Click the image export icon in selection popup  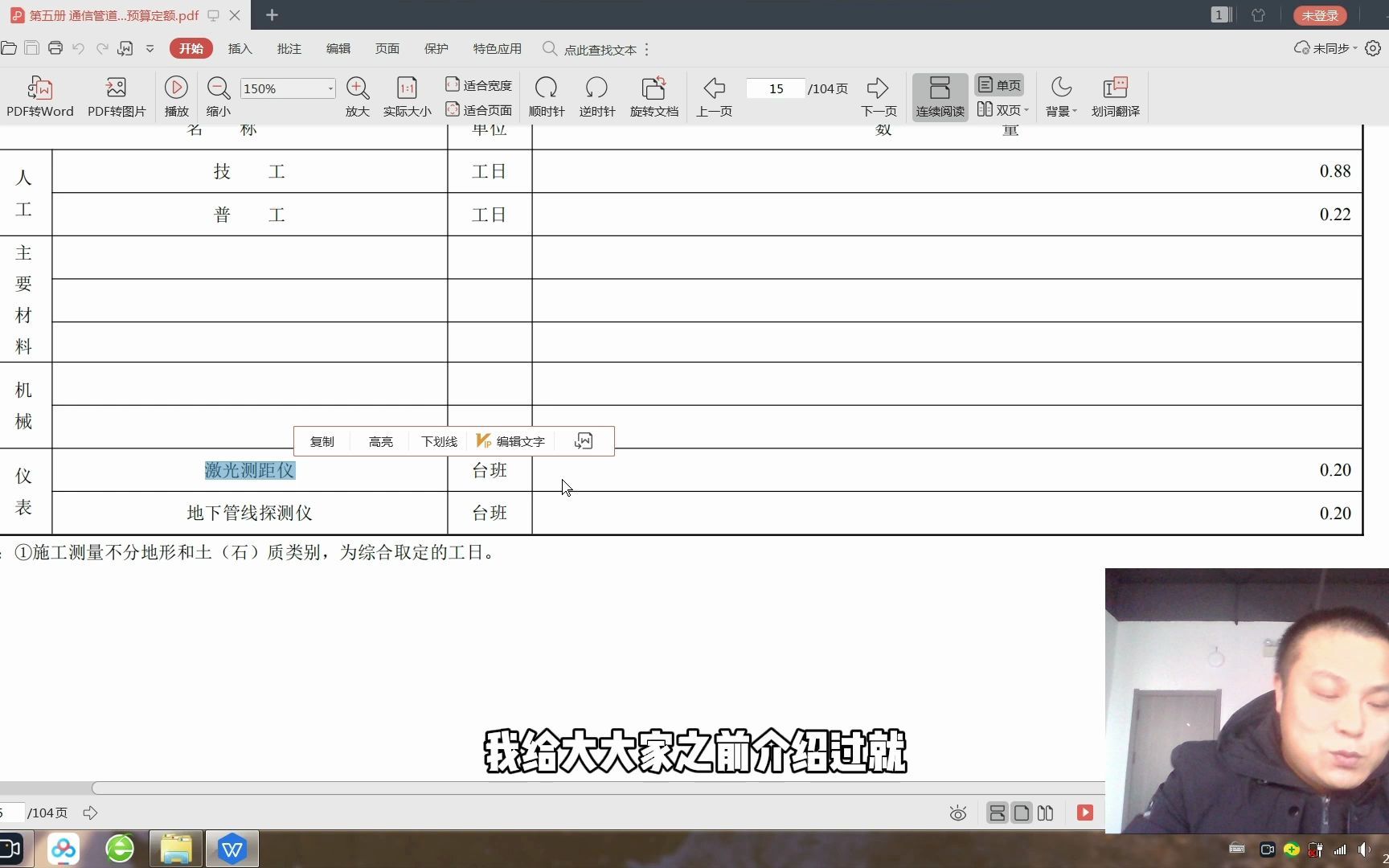(x=584, y=441)
